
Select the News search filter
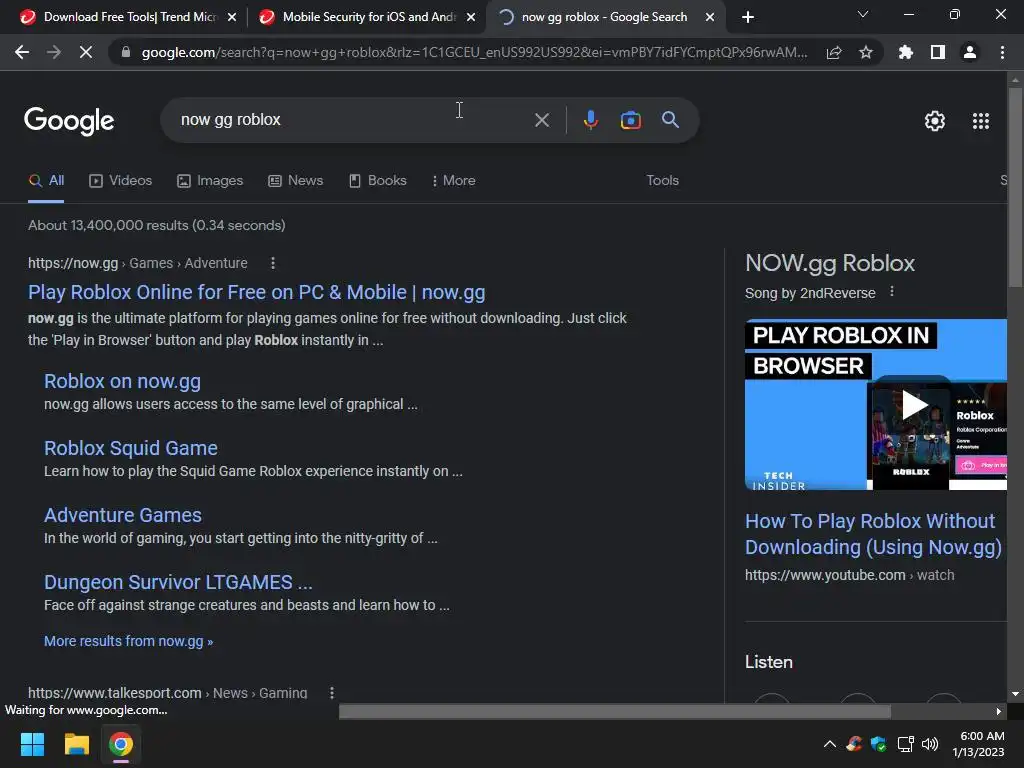[296, 180]
